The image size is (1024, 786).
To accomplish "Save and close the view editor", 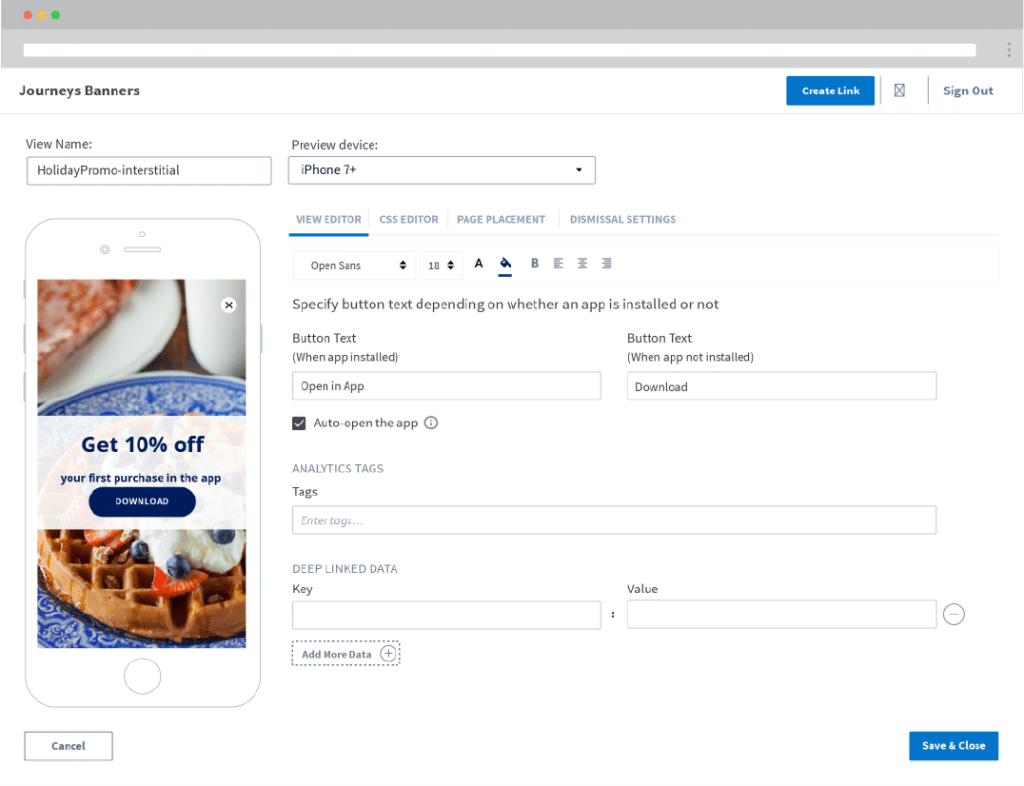I will (953, 745).
